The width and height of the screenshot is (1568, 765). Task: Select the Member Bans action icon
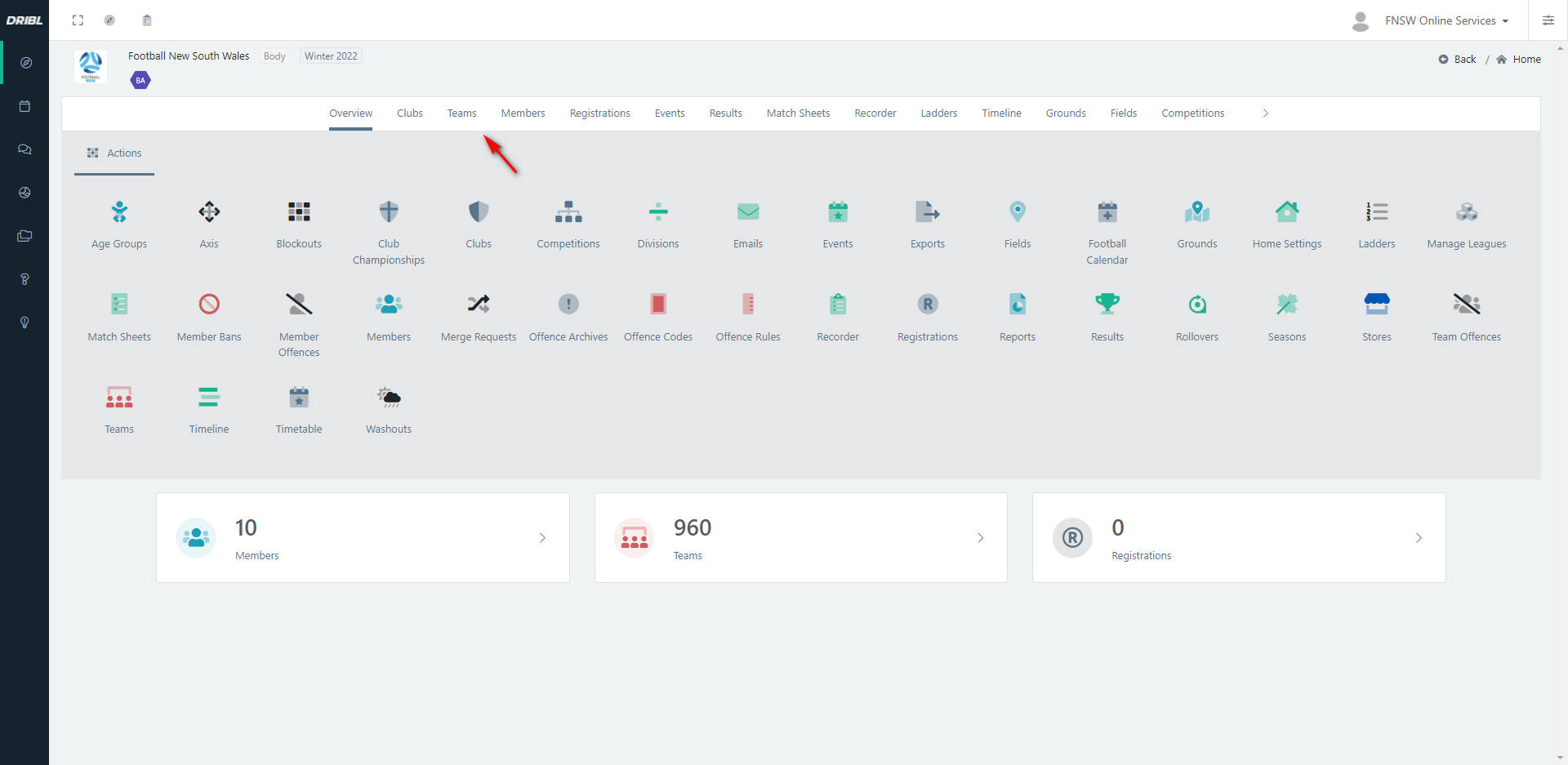pyautogui.click(x=209, y=316)
